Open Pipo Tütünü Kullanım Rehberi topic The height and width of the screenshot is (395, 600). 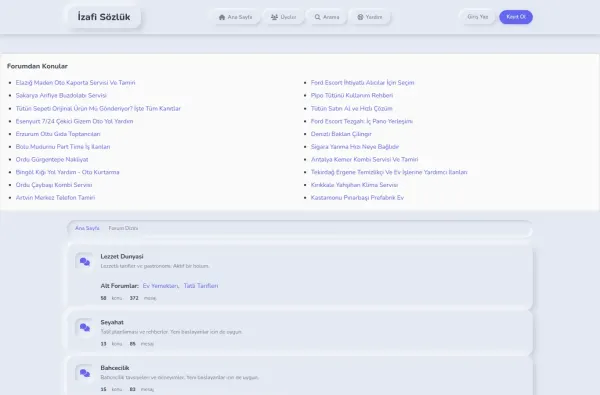(x=352, y=95)
